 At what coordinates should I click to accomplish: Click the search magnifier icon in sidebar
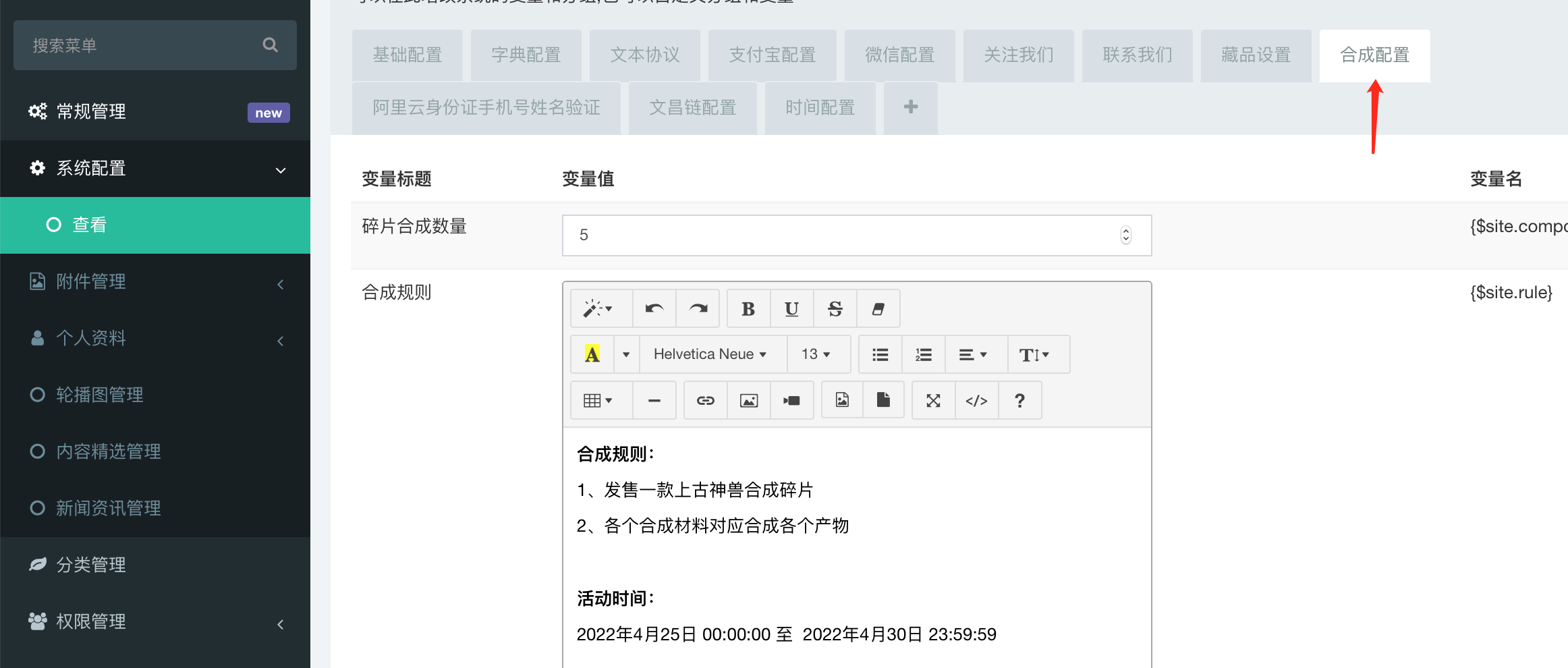click(x=270, y=45)
